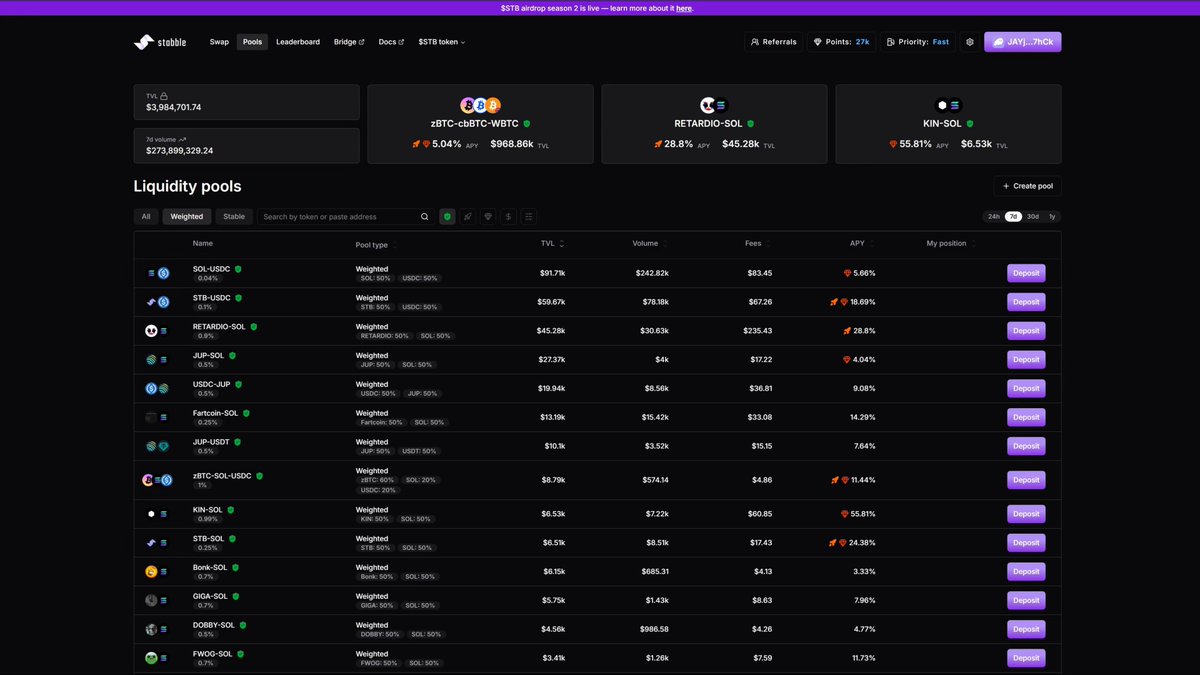Click the search magnifier icon
The image size is (1200, 675).
pos(424,216)
